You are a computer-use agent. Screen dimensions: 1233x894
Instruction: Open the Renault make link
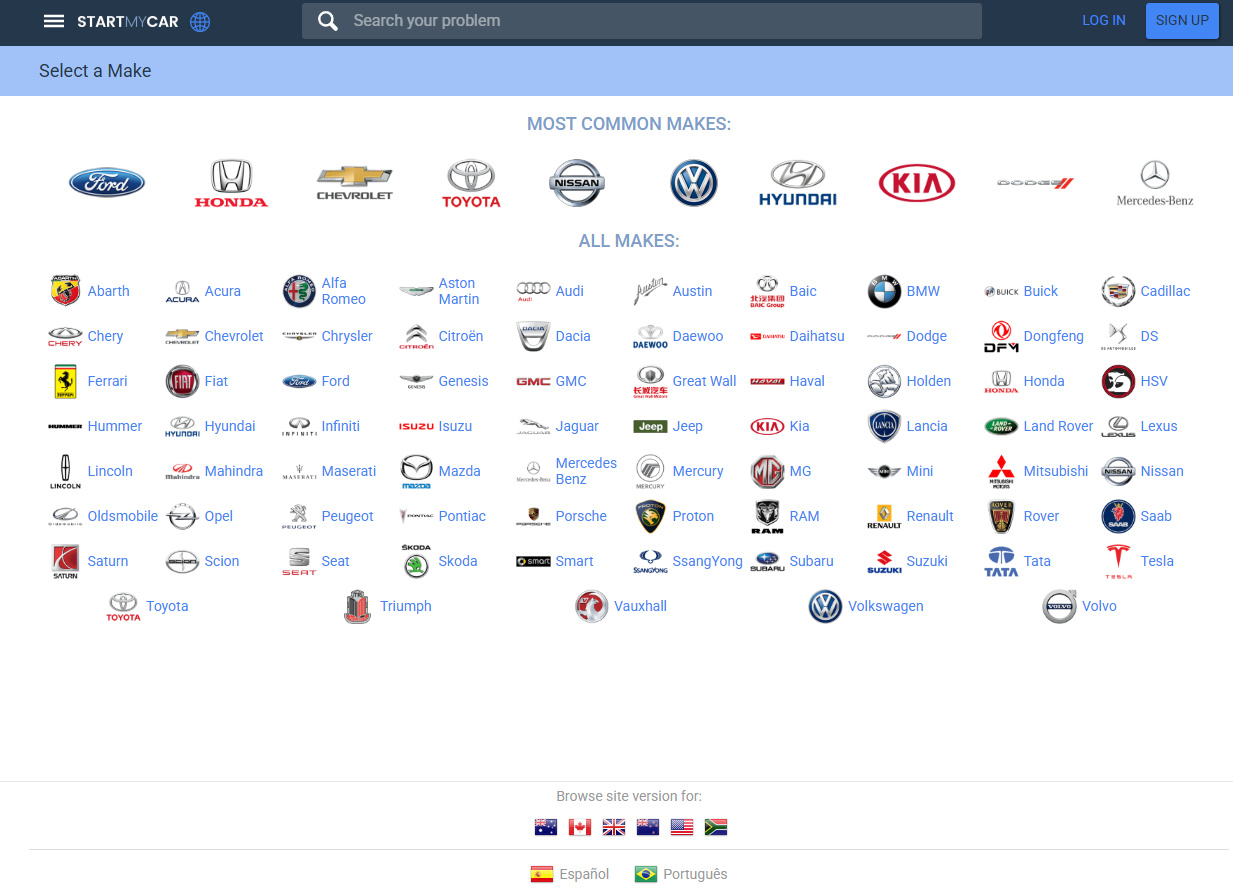pyautogui.click(x=930, y=516)
